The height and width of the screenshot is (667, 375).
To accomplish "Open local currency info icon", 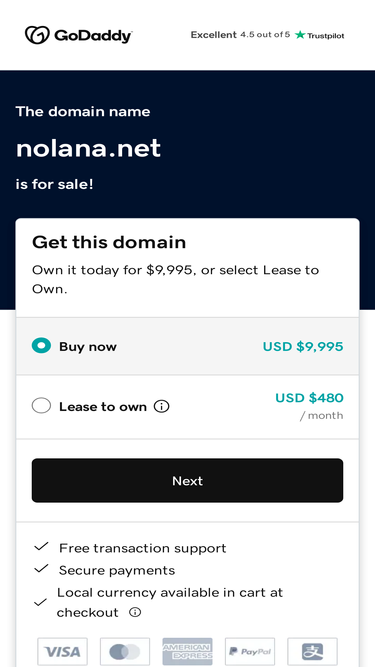I will click(x=135, y=612).
